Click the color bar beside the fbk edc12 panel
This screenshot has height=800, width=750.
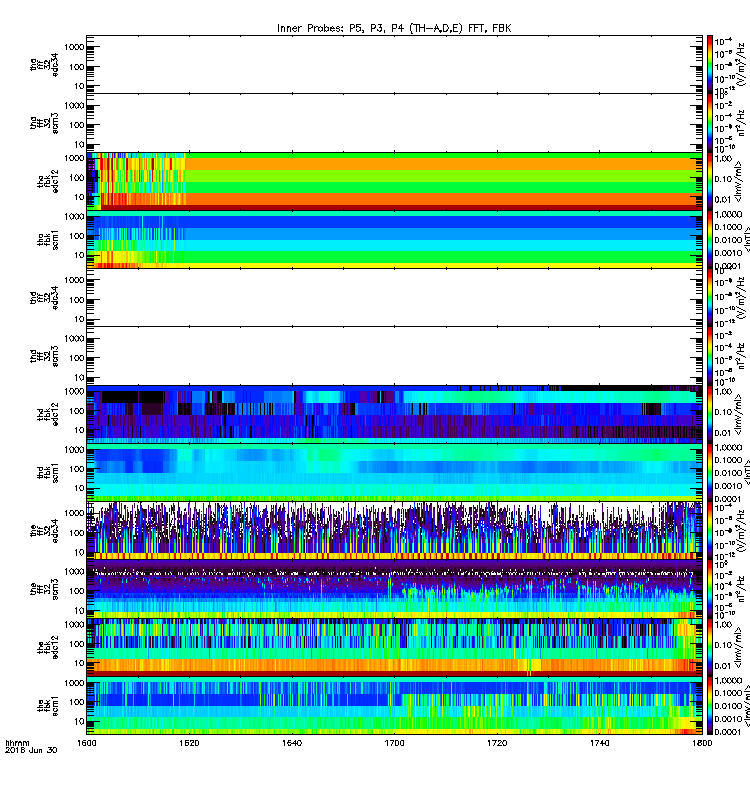pos(709,647)
